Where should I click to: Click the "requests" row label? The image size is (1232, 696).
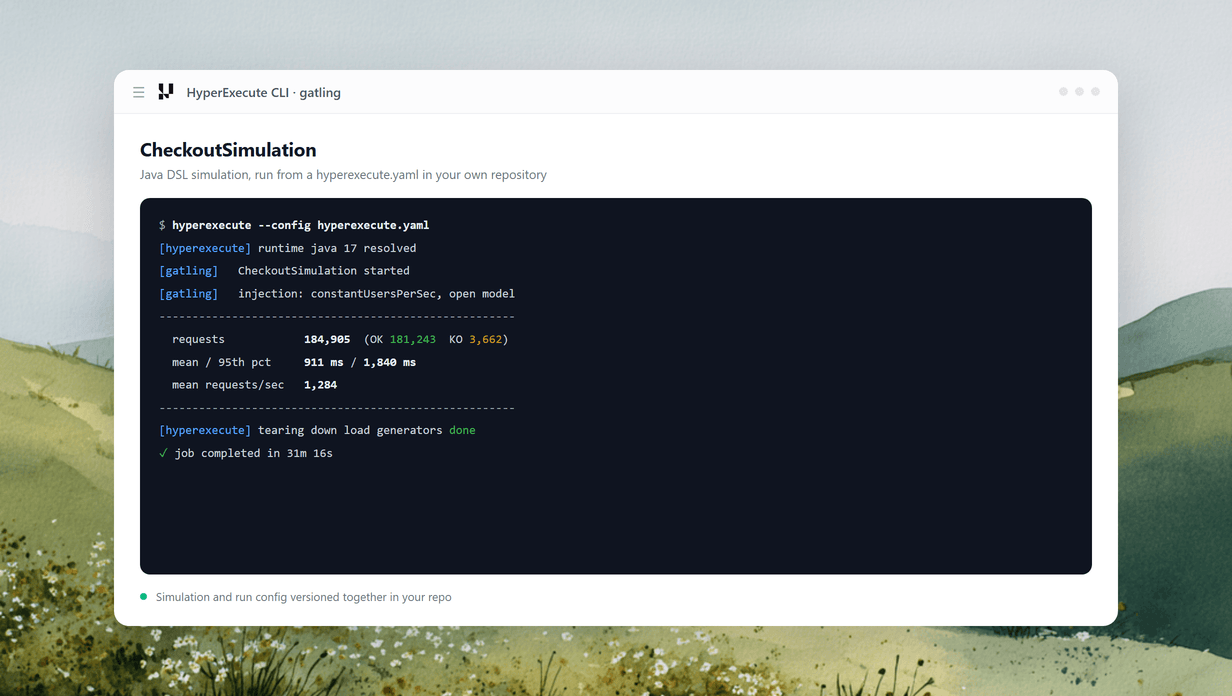coord(198,339)
